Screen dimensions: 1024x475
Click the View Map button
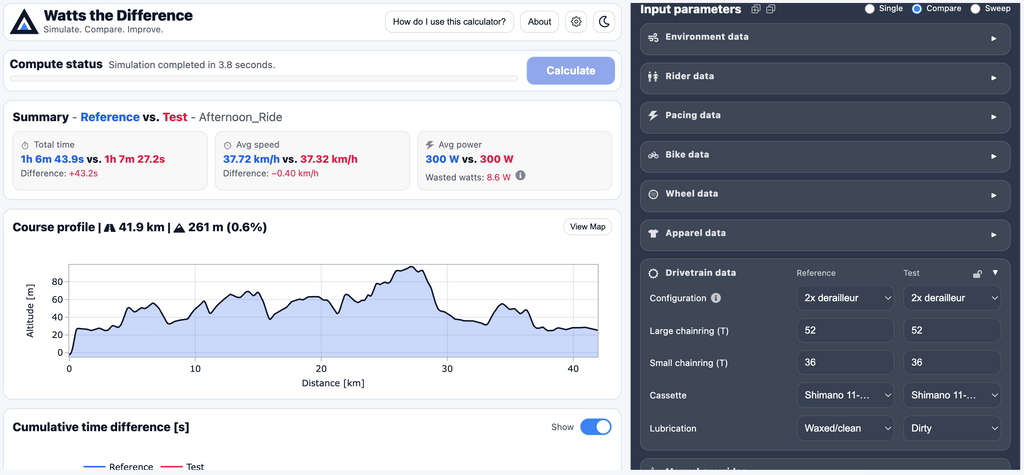(587, 227)
